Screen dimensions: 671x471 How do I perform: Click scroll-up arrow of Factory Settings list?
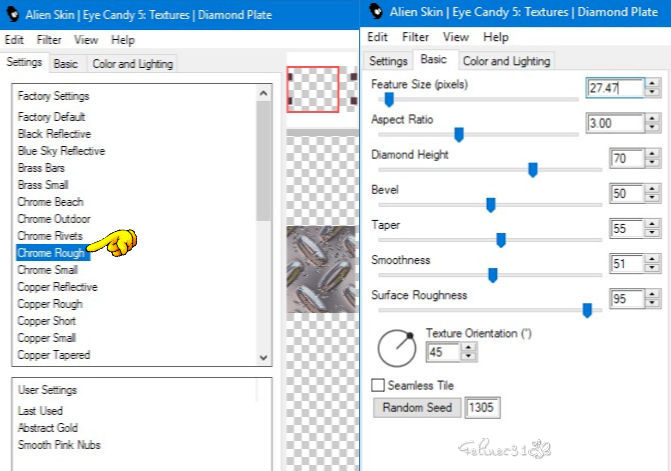click(x=264, y=93)
